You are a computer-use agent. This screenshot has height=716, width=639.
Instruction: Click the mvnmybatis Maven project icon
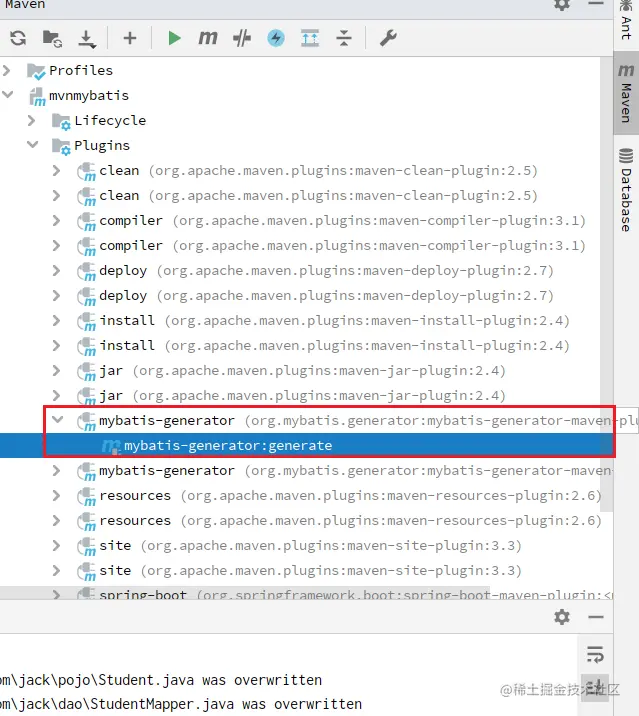pos(37,96)
